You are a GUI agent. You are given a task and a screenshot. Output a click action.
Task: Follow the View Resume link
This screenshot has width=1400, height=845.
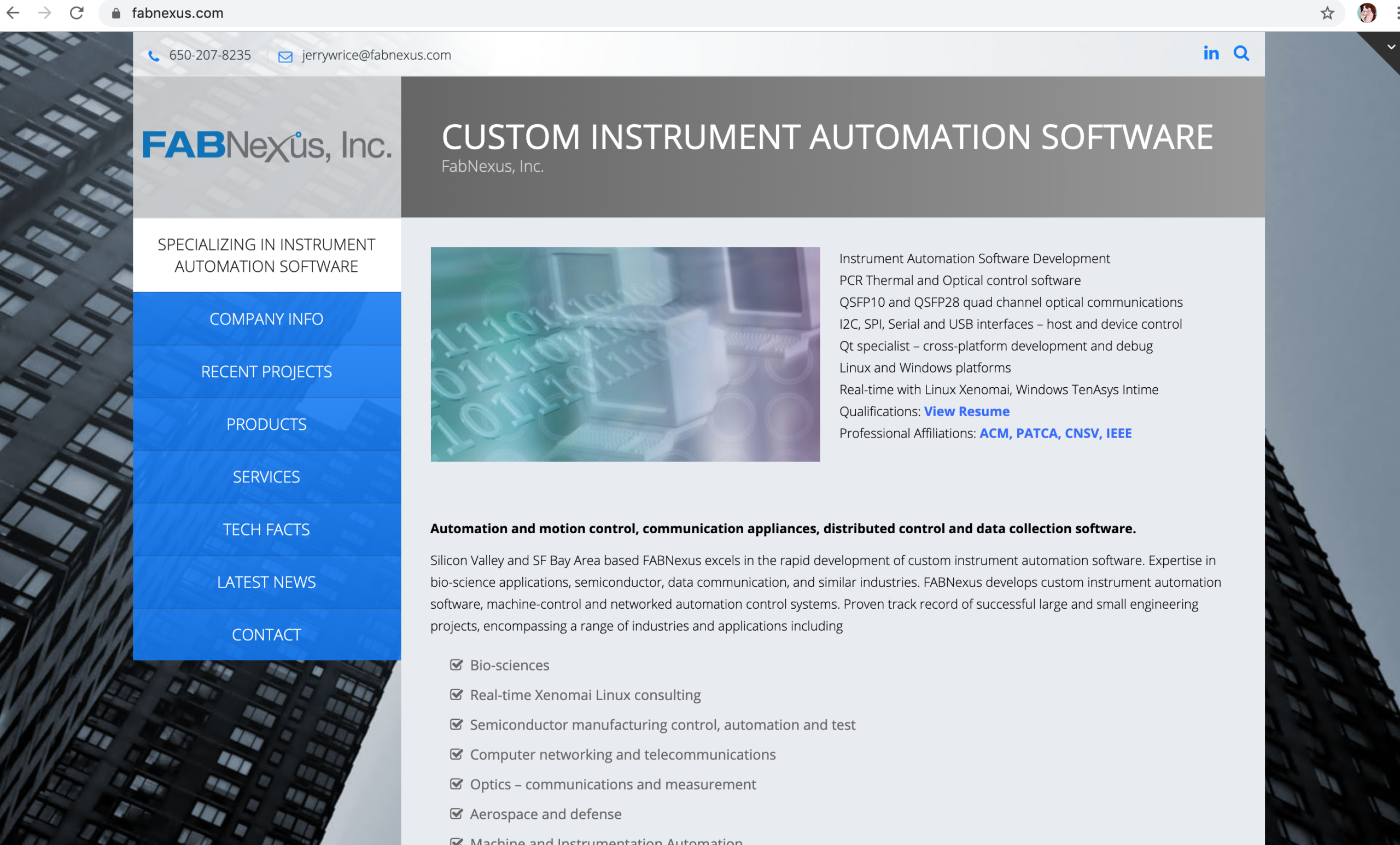pos(966,411)
